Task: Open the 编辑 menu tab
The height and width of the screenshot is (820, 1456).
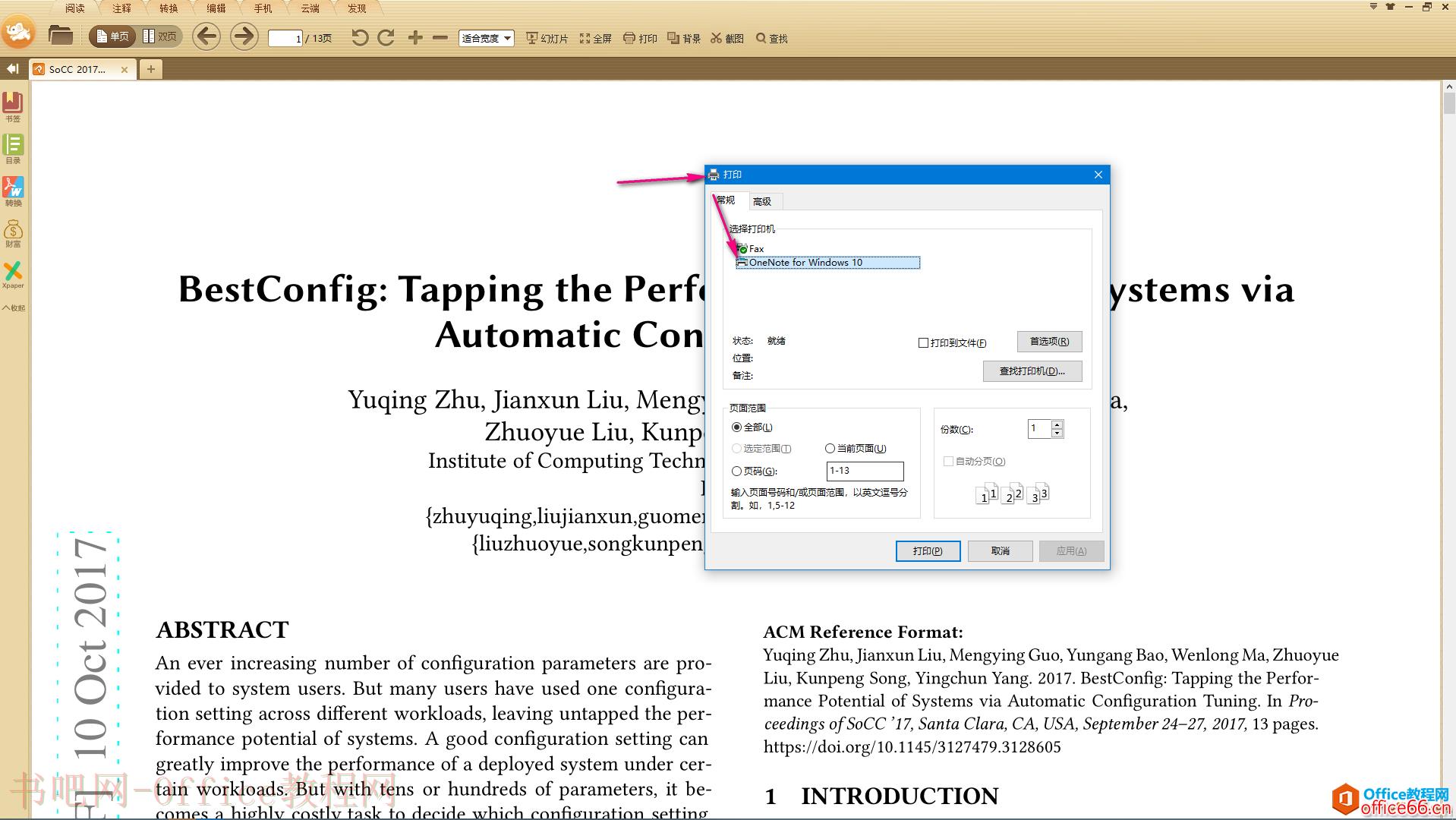Action: click(x=216, y=8)
